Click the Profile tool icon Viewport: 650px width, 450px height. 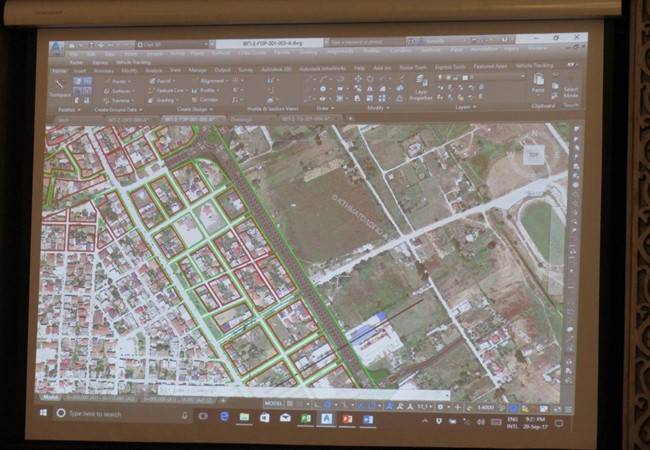[x=194, y=90]
